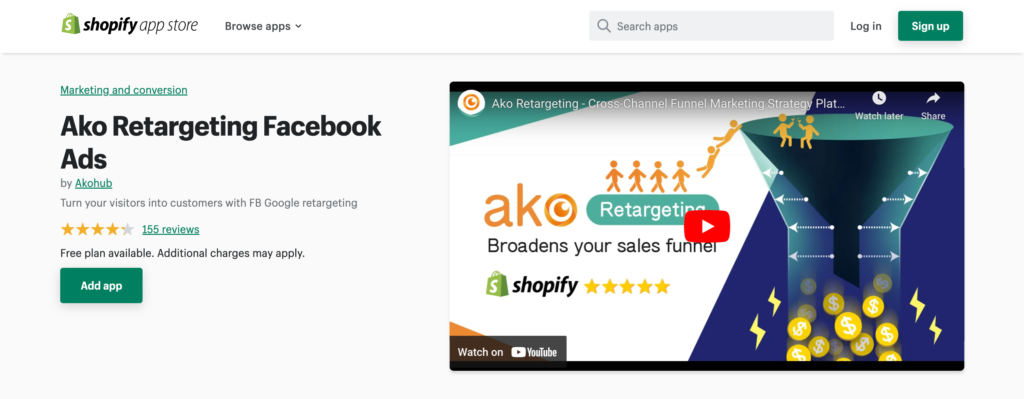The height and width of the screenshot is (399, 1024).
Task: Click the video title text
Action: tap(668, 103)
